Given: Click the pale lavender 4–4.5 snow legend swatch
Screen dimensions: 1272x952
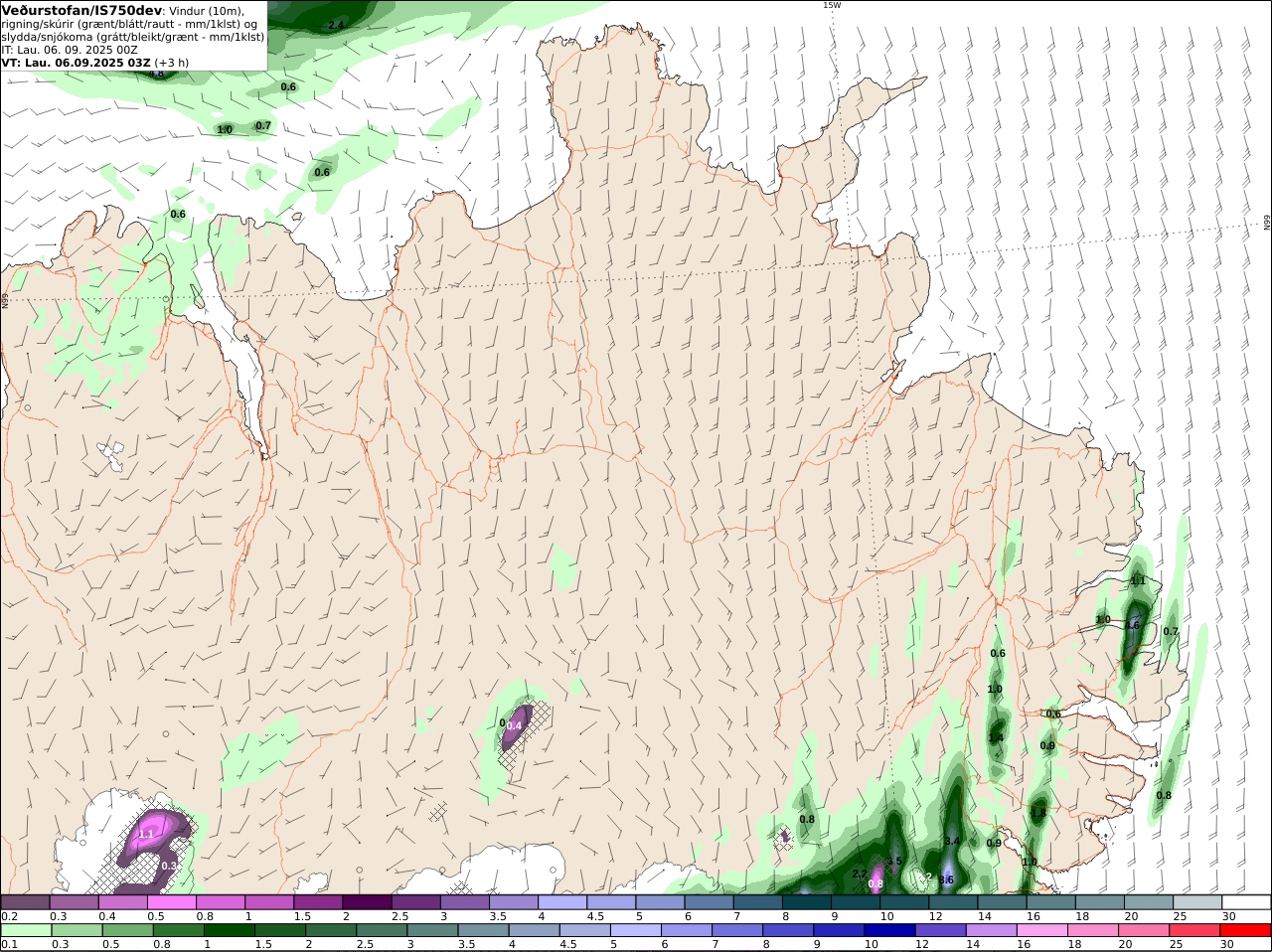Looking at the screenshot, I should click(563, 902).
